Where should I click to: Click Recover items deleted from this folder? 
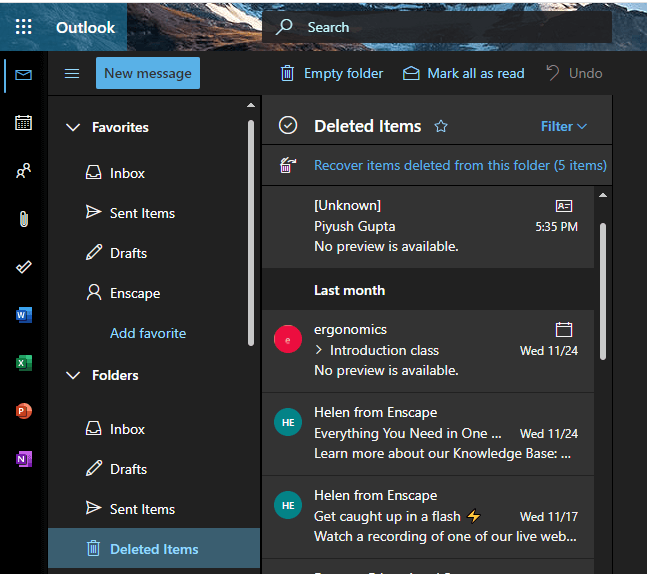coord(460,165)
